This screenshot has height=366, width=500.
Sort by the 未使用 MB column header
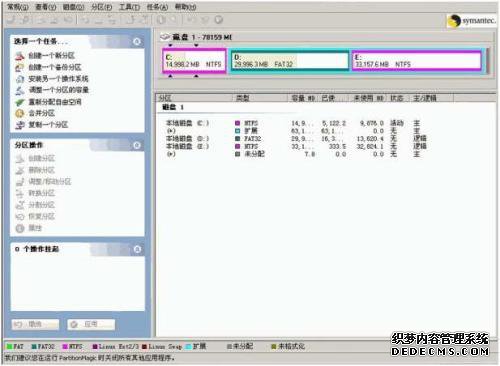[x=368, y=98]
